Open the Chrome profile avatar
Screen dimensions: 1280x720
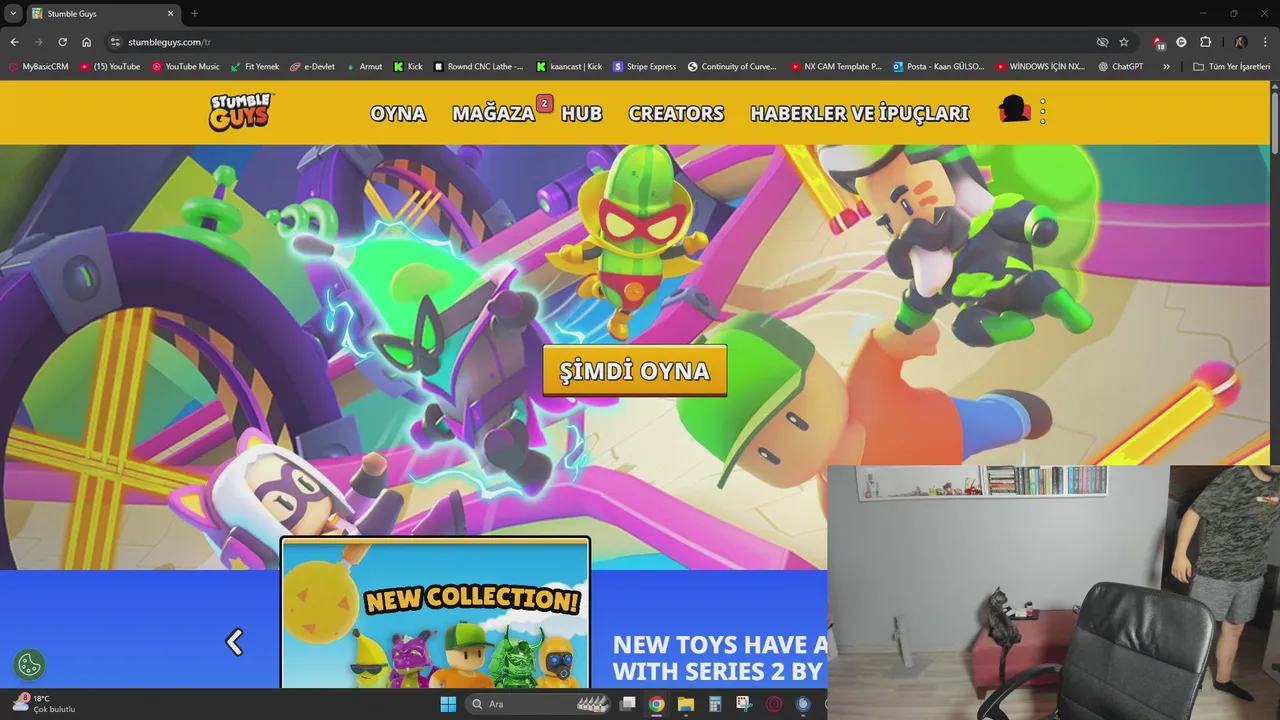click(1240, 42)
